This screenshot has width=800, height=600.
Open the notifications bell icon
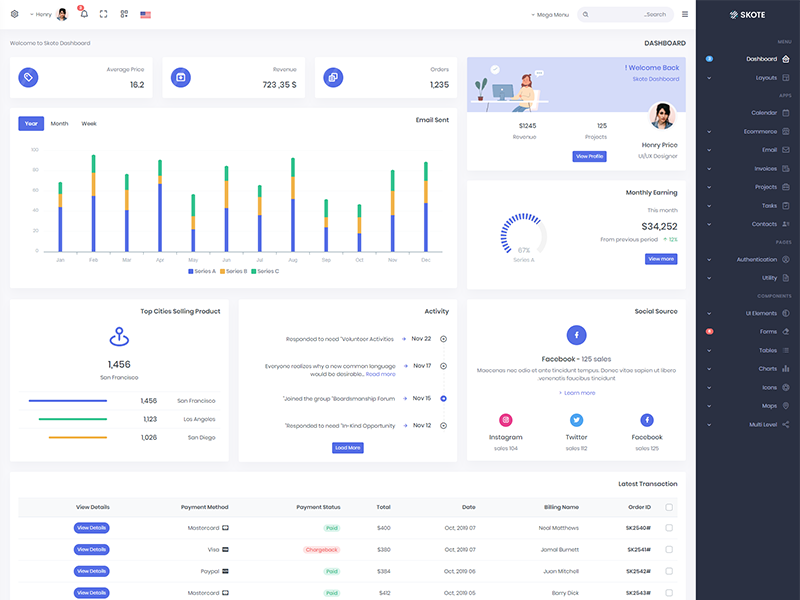(83, 14)
